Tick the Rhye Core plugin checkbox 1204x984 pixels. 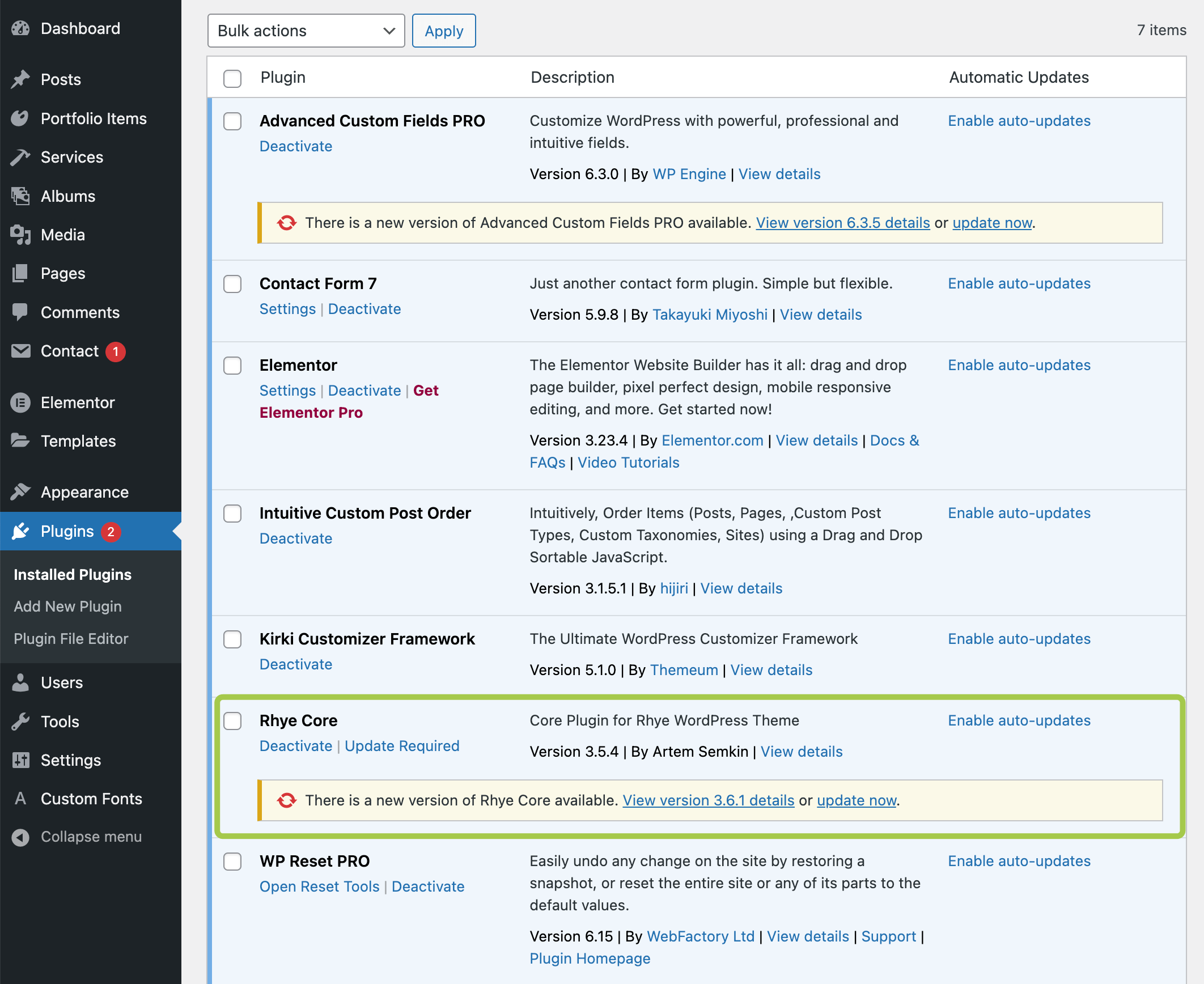(x=232, y=721)
